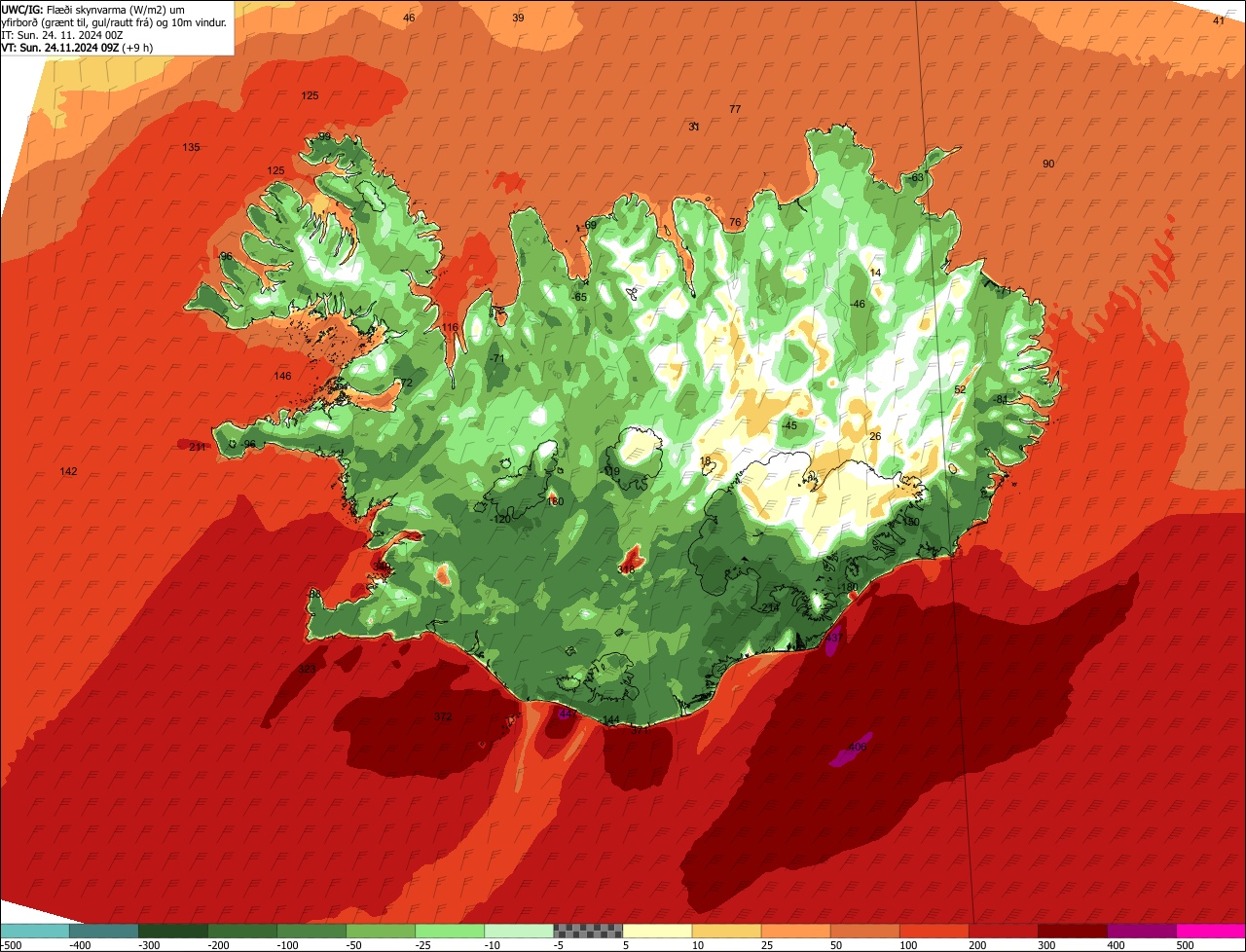Image resolution: width=1246 pixels, height=952 pixels.
Task: Click the map value '211' off the west coast
Action: coord(198,447)
